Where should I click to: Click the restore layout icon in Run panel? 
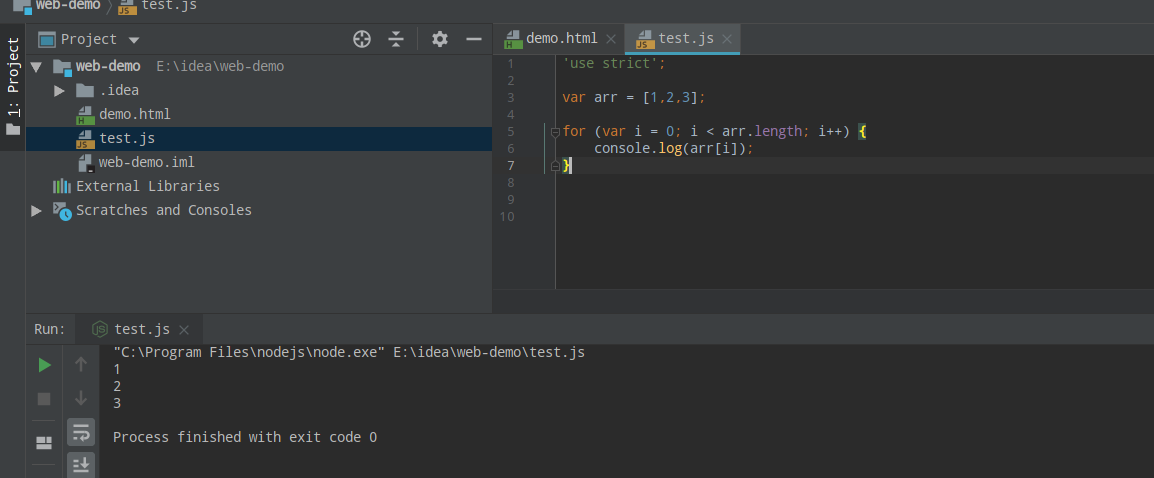coord(44,443)
